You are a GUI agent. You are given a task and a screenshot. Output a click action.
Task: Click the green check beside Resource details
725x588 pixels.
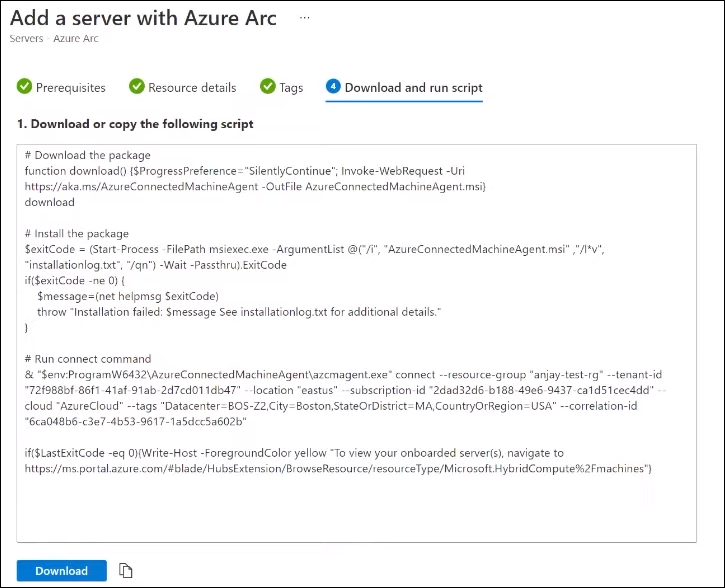136,87
